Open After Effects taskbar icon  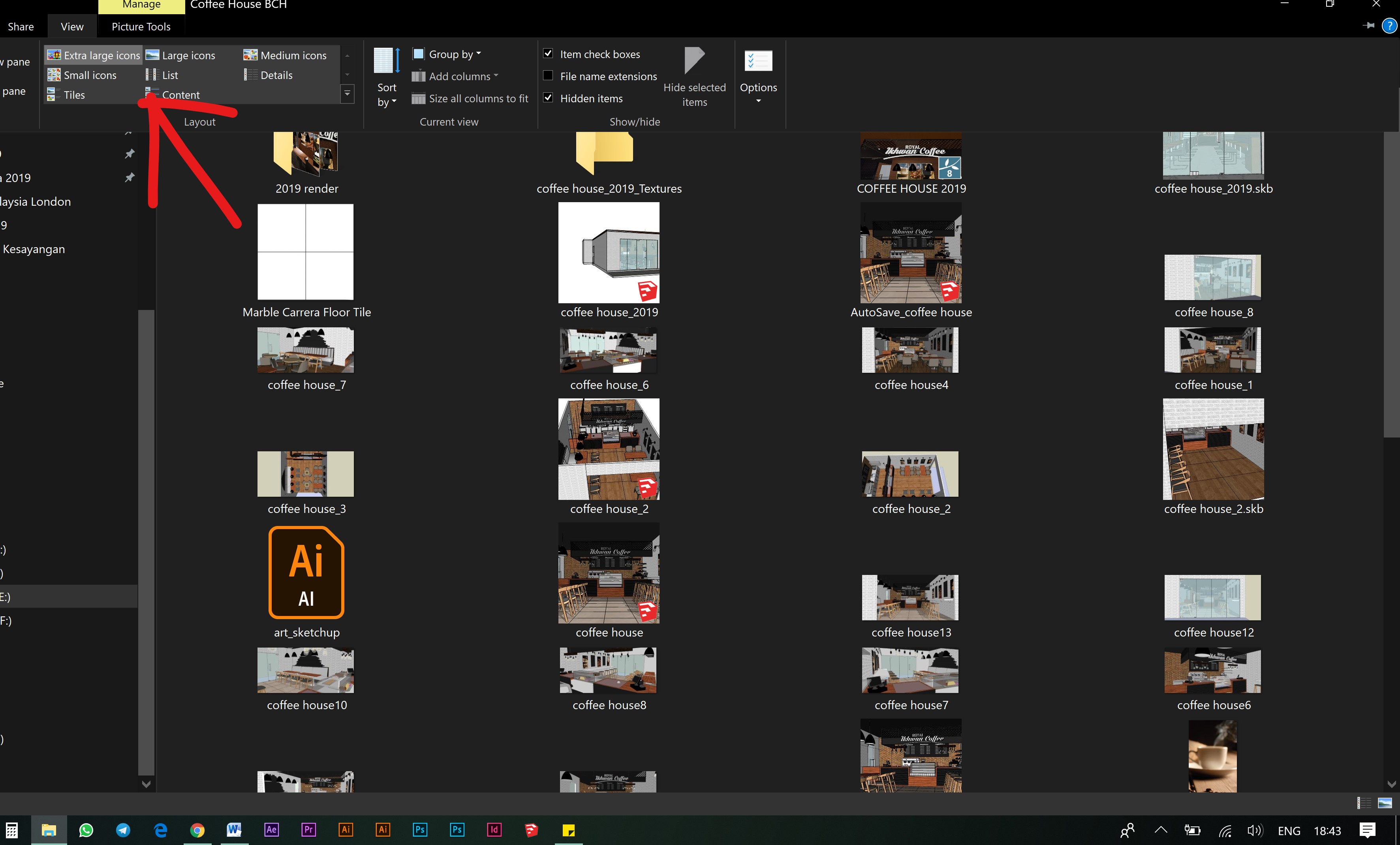272,830
